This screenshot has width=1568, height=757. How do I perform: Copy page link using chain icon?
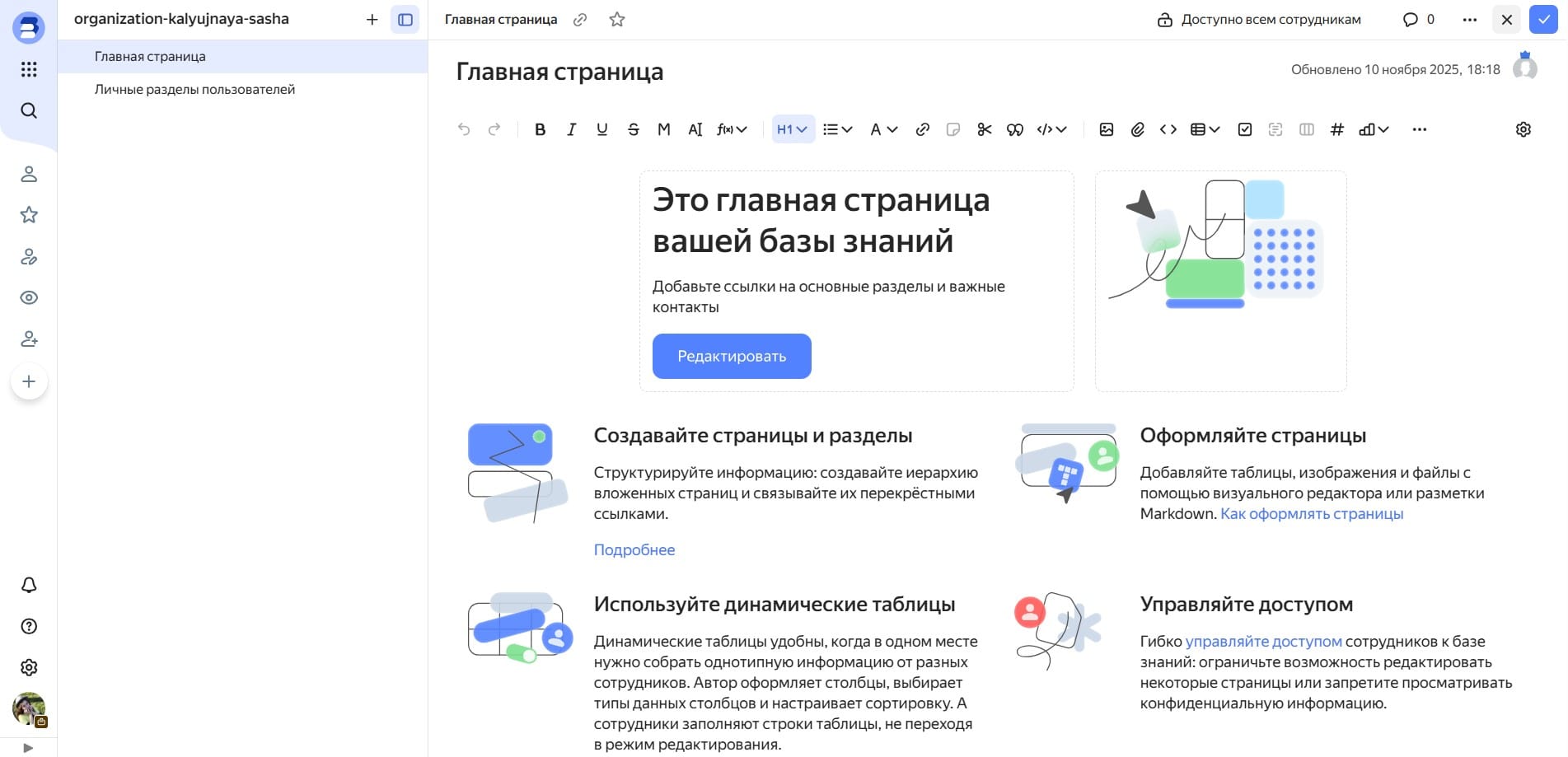(x=580, y=20)
